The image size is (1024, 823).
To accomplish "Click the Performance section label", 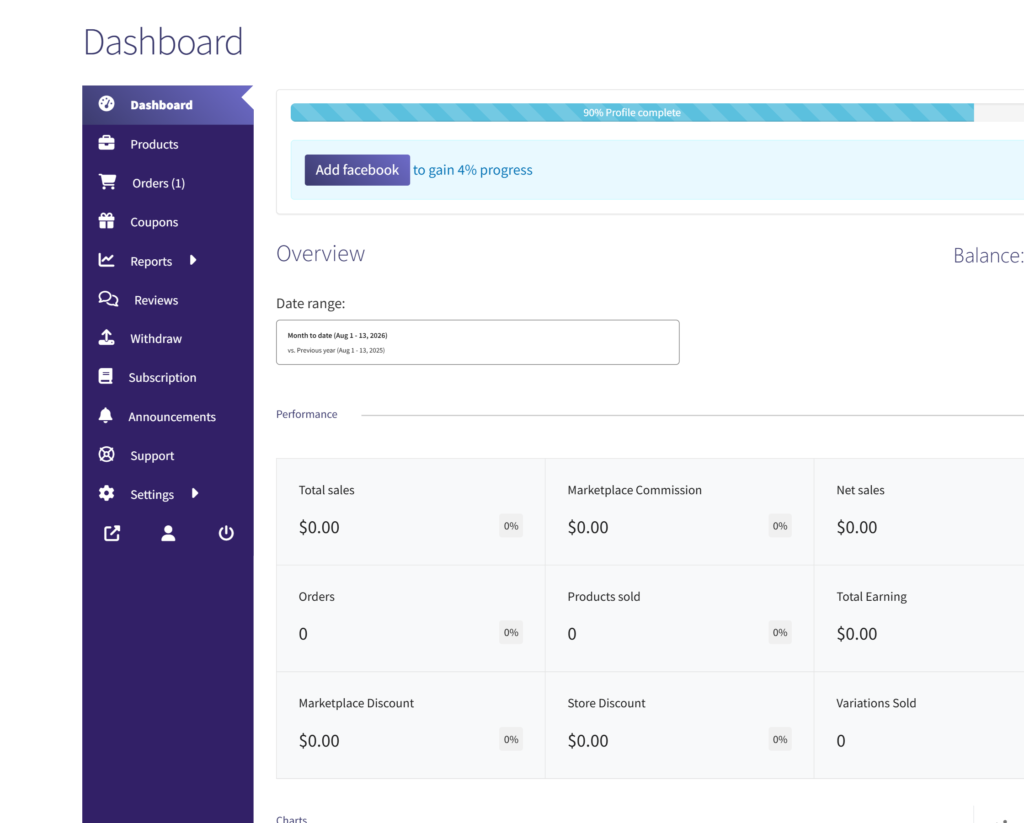I will pyautogui.click(x=307, y=414).
